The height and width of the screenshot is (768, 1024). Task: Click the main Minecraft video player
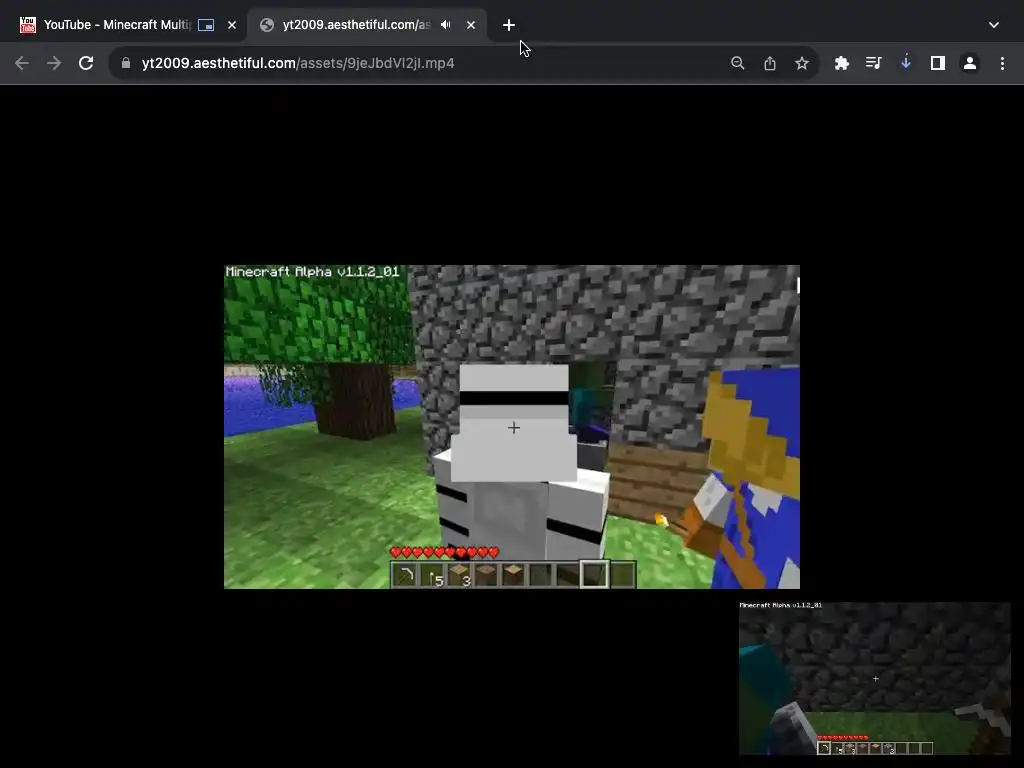512,426
